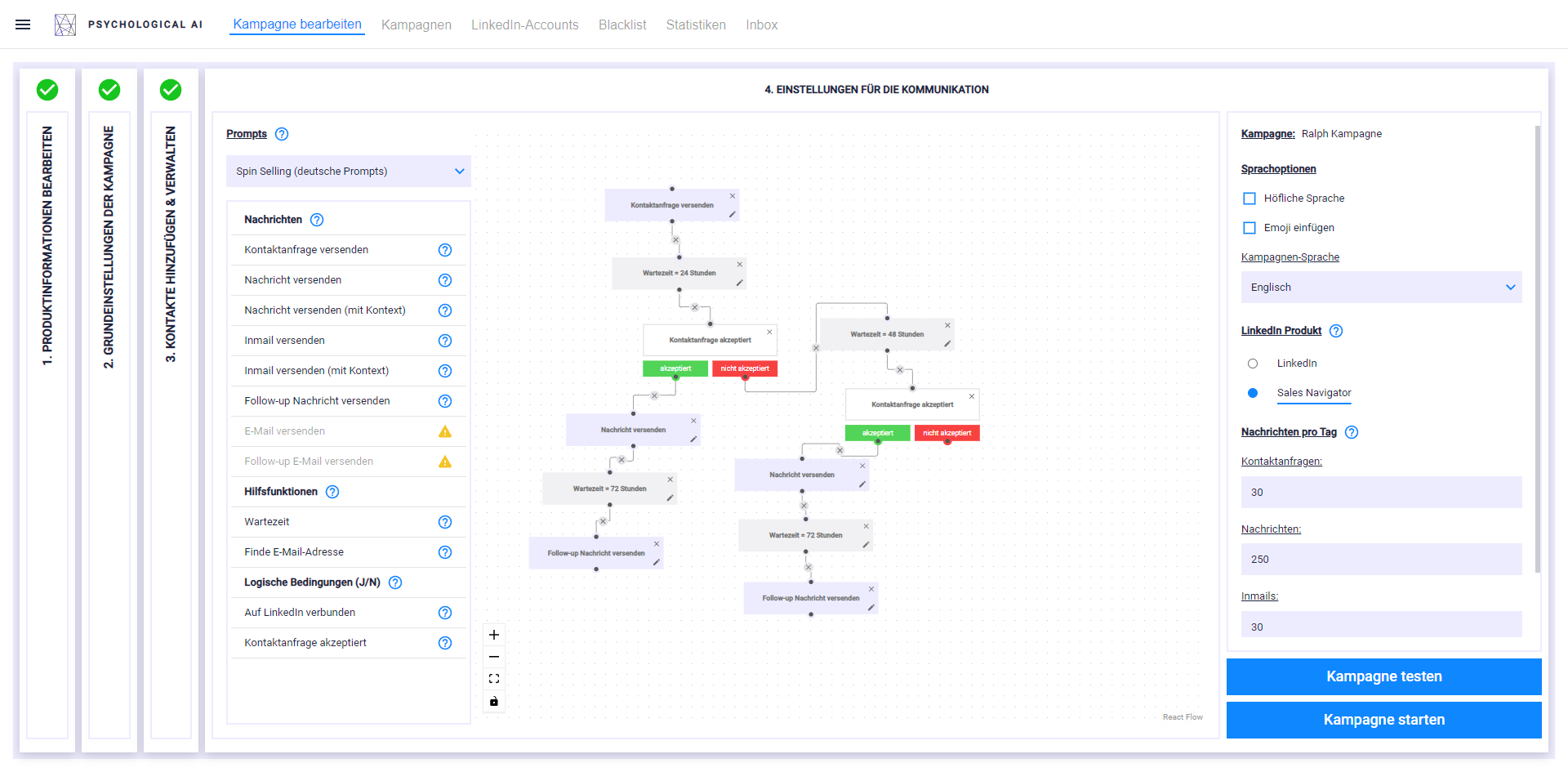Go to the LinkedIn-Accounts tab
The height and width of the screenshot is (772, 1568).
pyautogui.click(x=525, y=25)
